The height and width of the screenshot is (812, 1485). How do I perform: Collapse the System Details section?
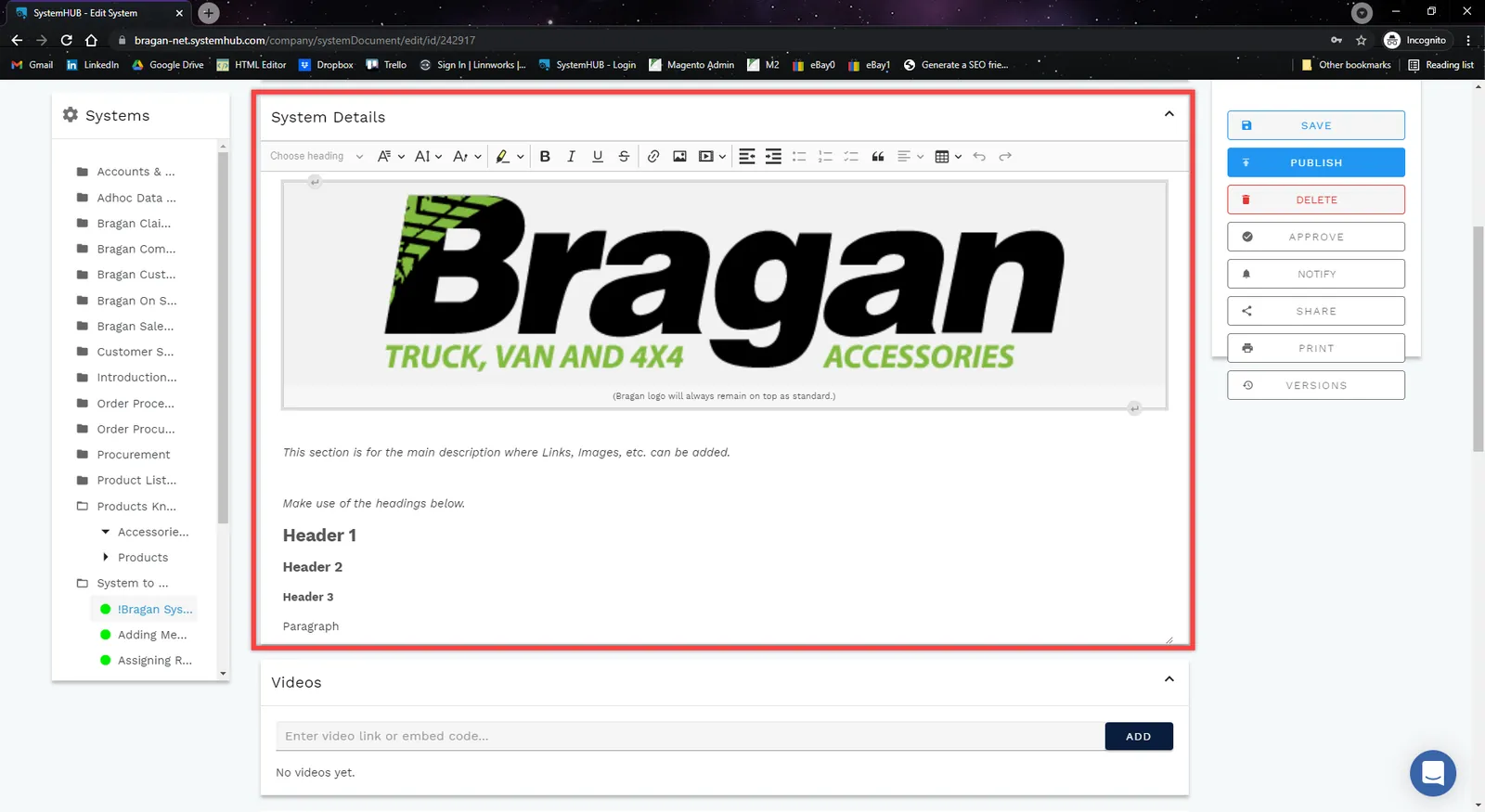[1169, 114]
